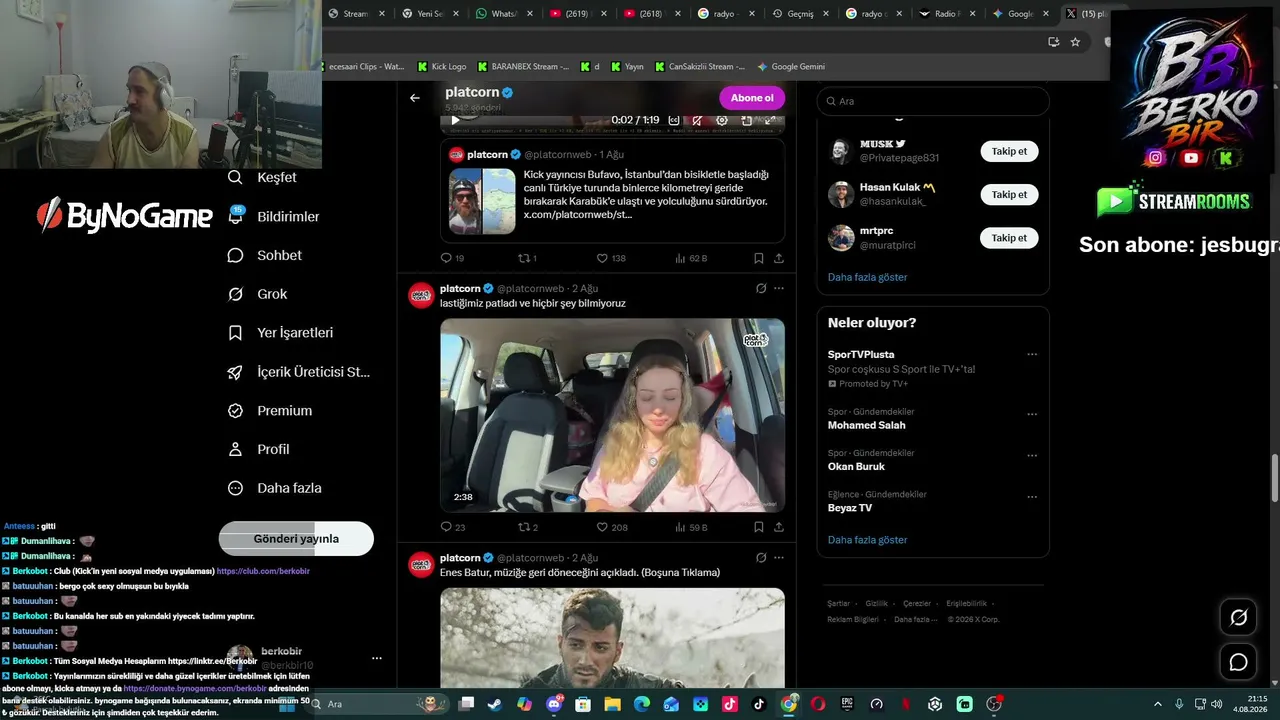Share the Bufavo quote post
1280x720 pixels.
pyautogui.click(x=779, y=258)
